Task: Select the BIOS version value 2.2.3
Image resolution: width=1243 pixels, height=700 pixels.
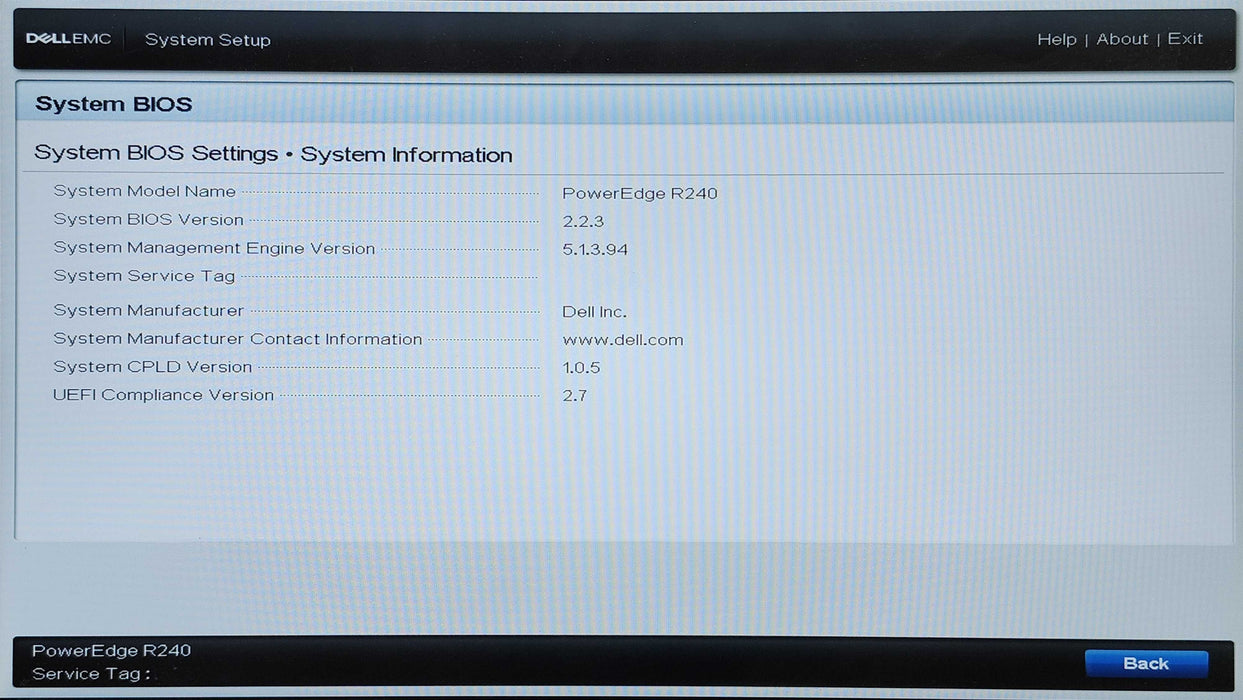Action: pyautogui.click(x=583, y=221)
